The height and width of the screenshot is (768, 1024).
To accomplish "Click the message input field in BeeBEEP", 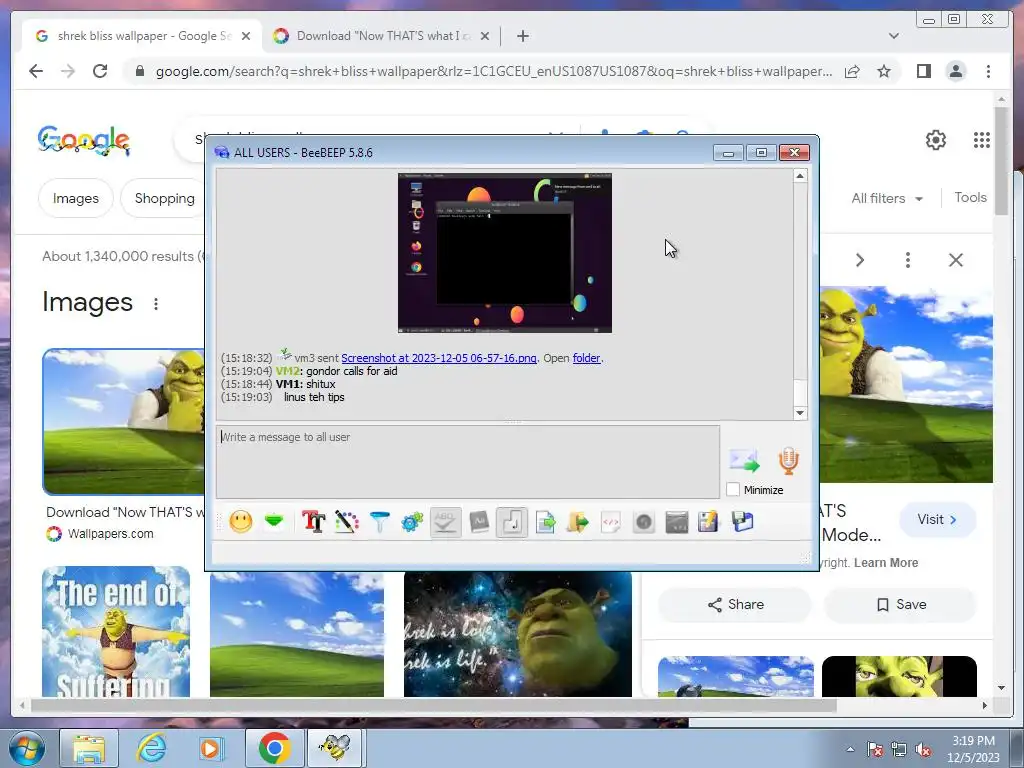I will click(x=468, y=462).
